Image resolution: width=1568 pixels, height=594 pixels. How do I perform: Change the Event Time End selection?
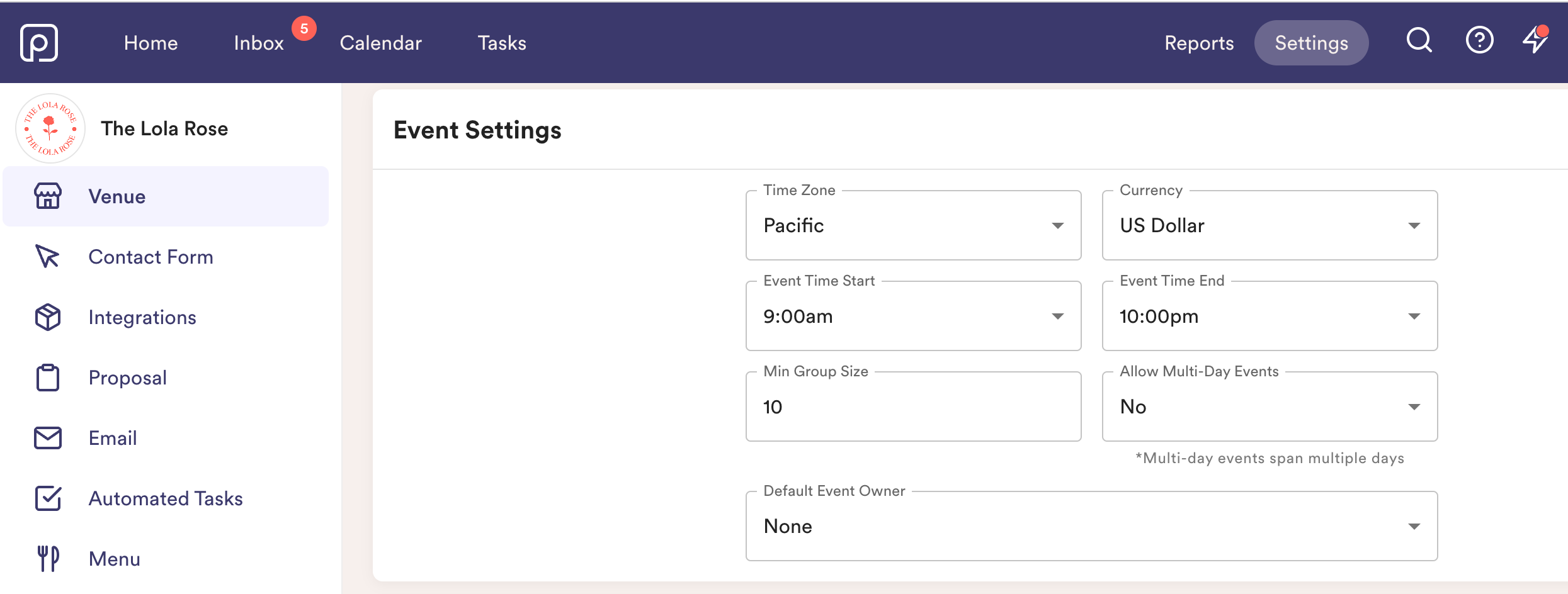(1270, 317)
